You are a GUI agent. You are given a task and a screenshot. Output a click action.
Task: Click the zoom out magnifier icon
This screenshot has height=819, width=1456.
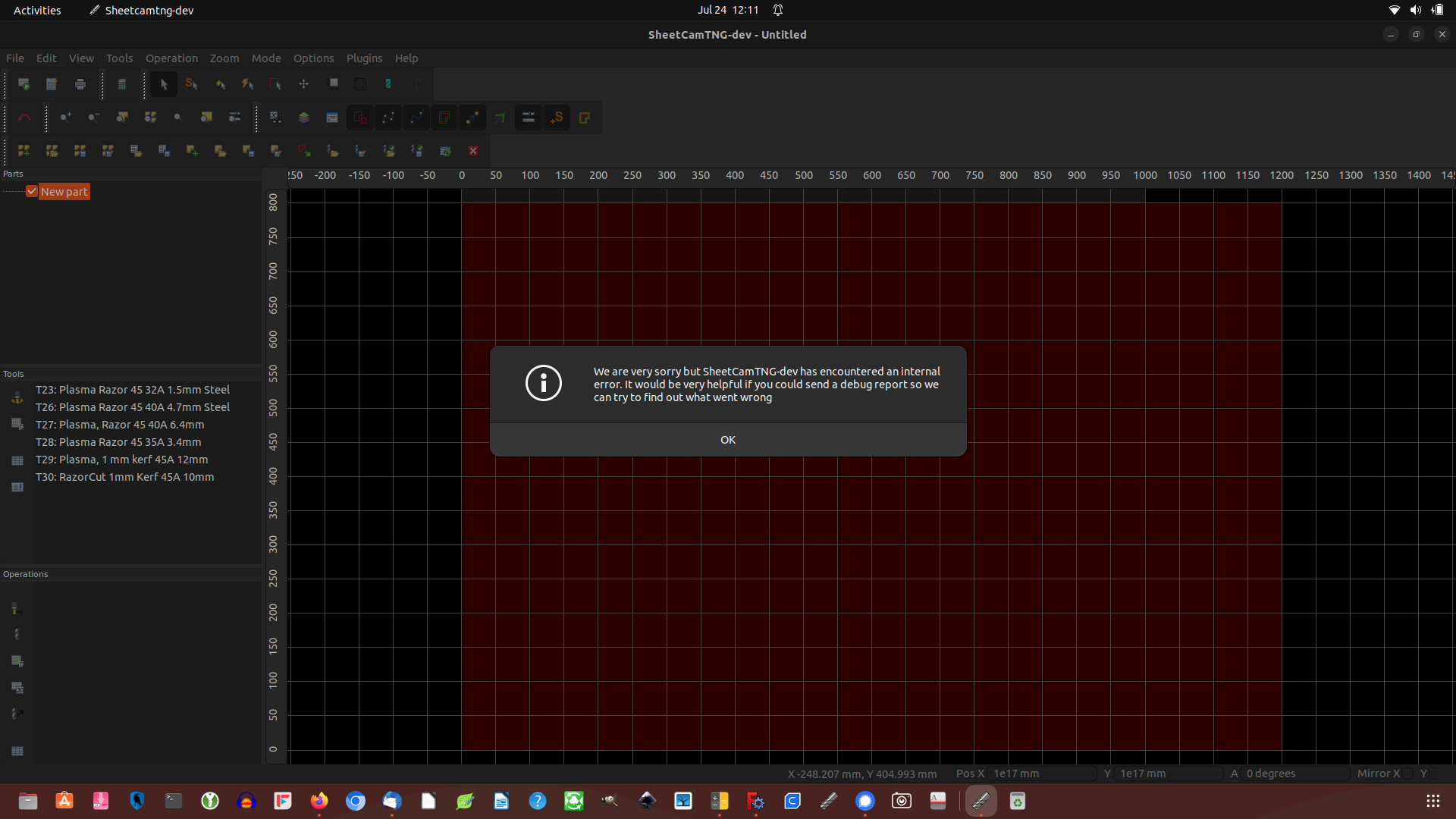93,118
